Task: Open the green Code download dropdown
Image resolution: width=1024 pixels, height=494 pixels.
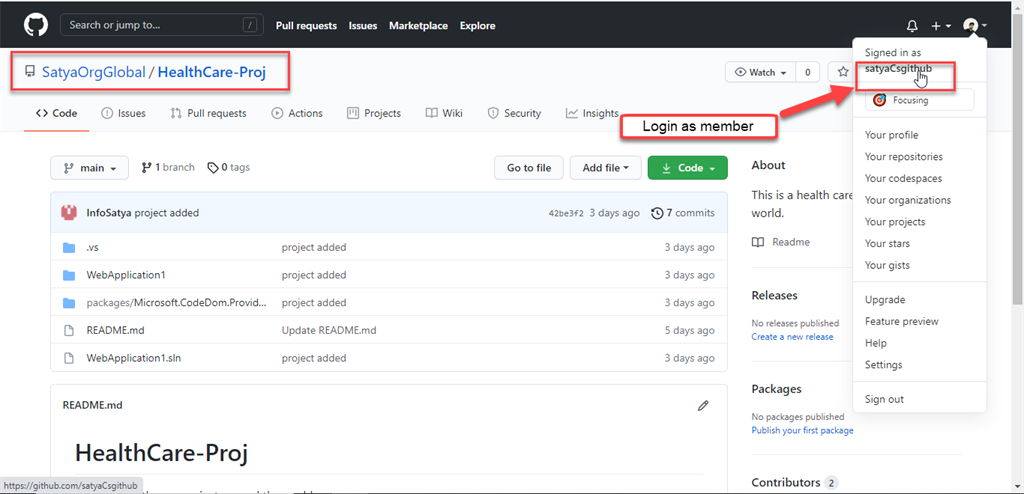Action: (688, 168)
